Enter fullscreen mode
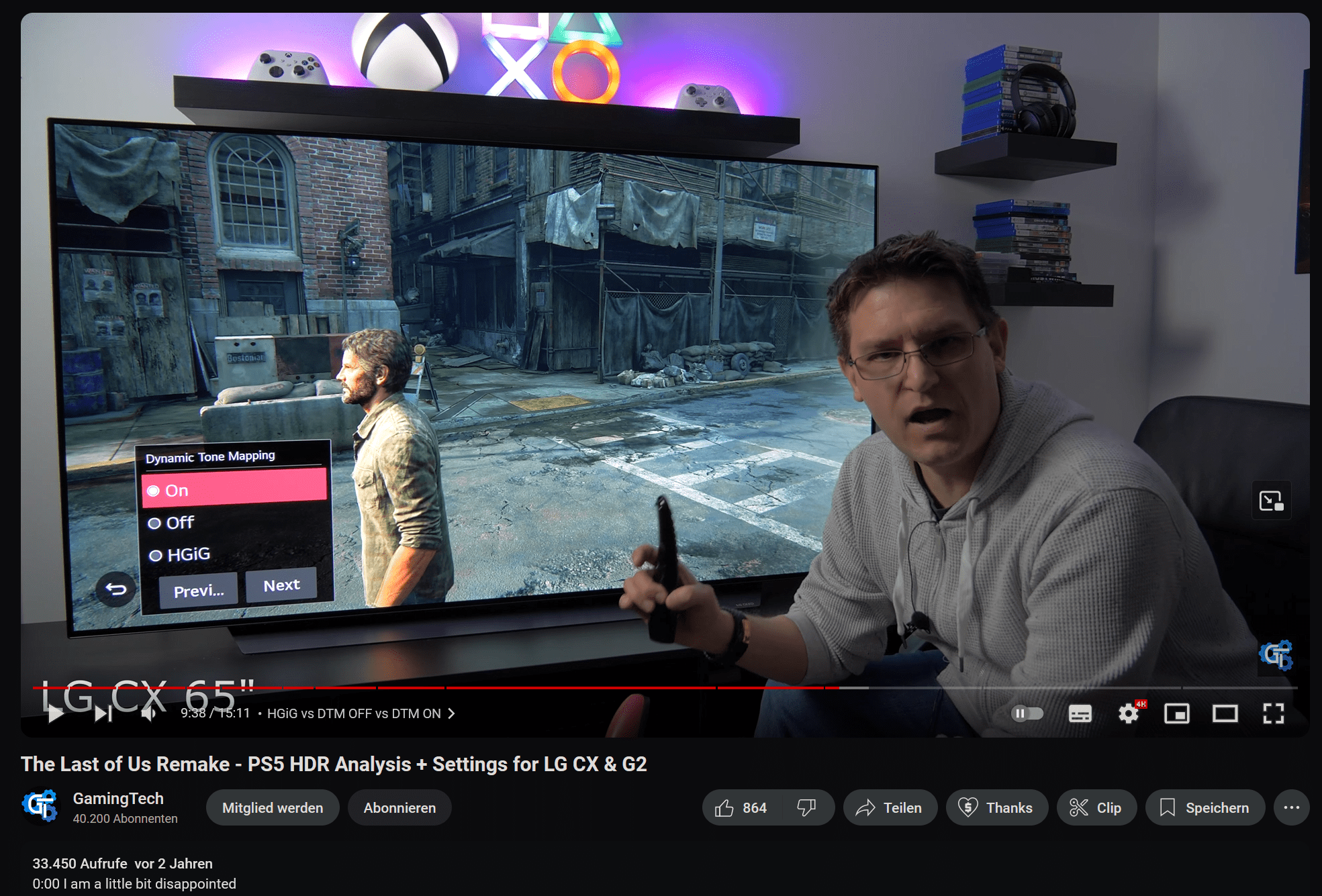 click(x=1274, y=713)
